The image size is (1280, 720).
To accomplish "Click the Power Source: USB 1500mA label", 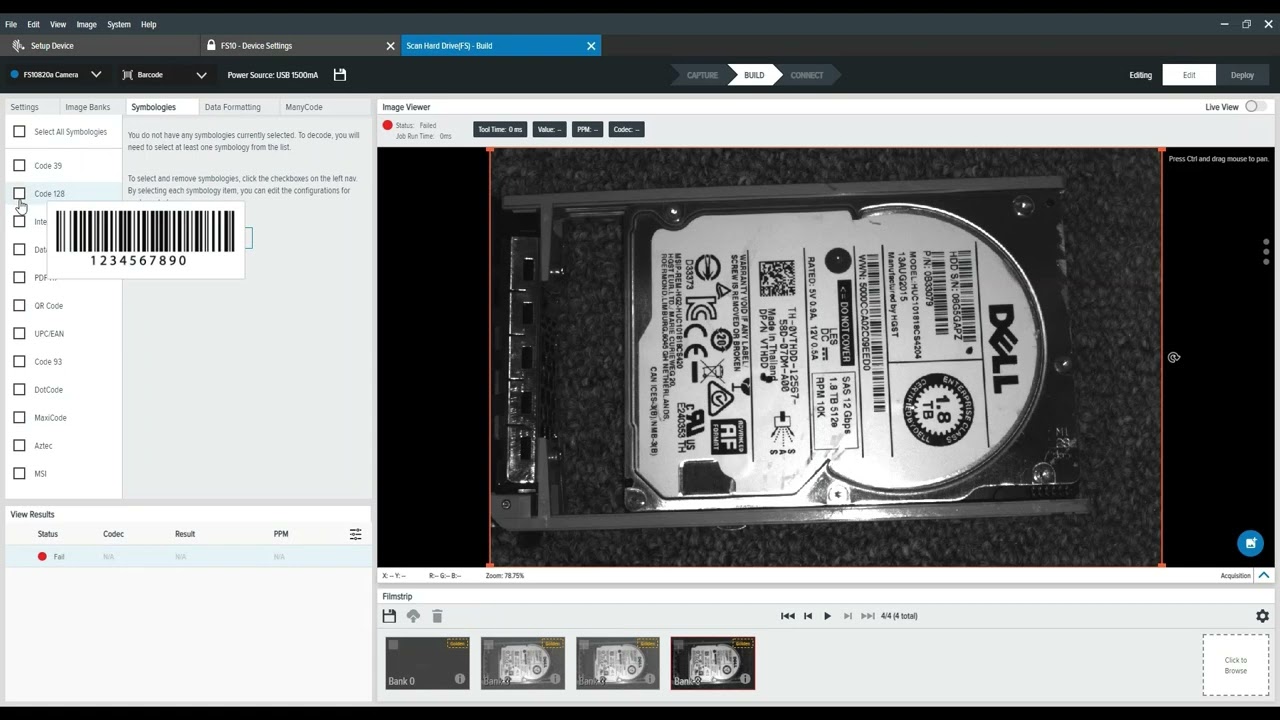I will (x=273, y=75).
